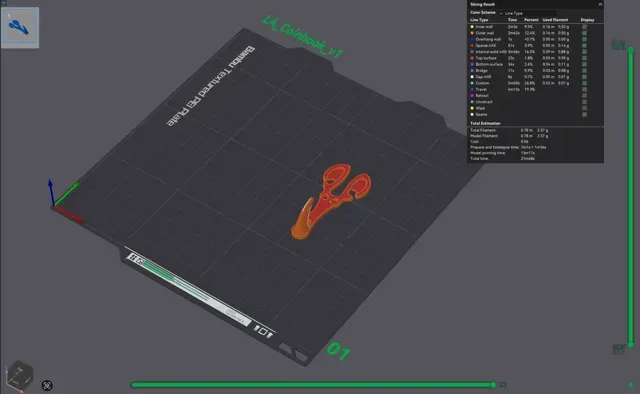Enable display of Unretract points
Viewport: 640px width, 394px height.
pos(584,102)
